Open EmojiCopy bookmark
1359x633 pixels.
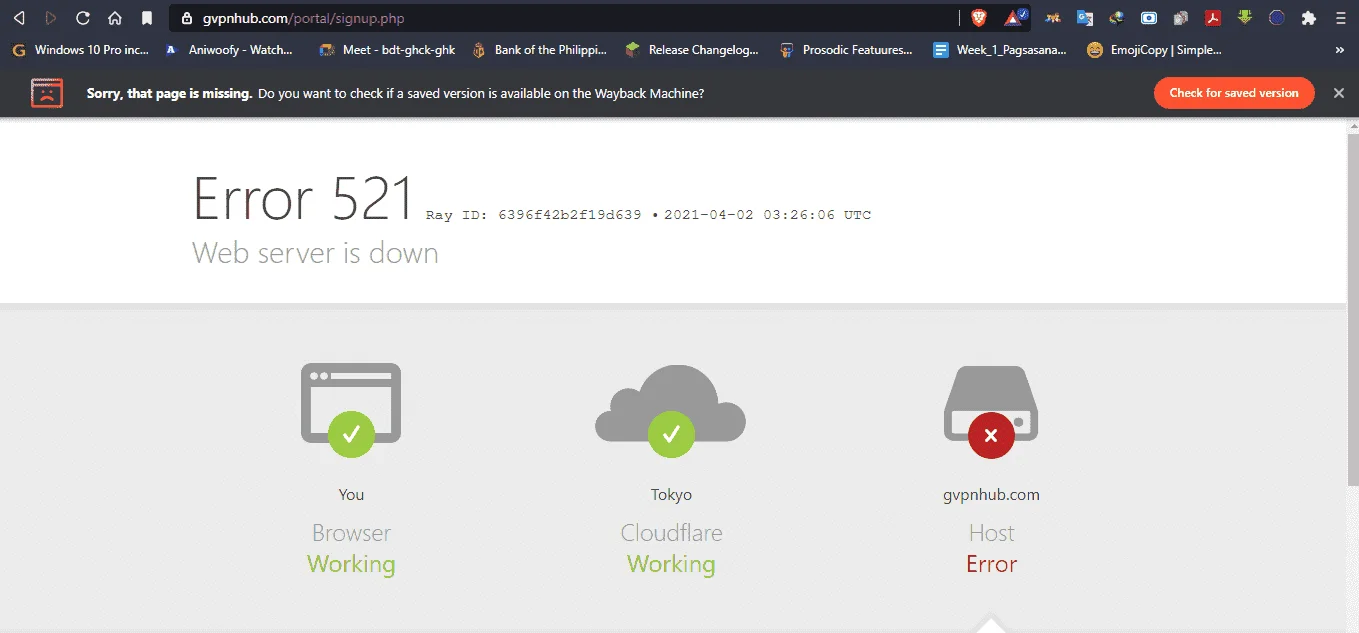(1154, 49)
